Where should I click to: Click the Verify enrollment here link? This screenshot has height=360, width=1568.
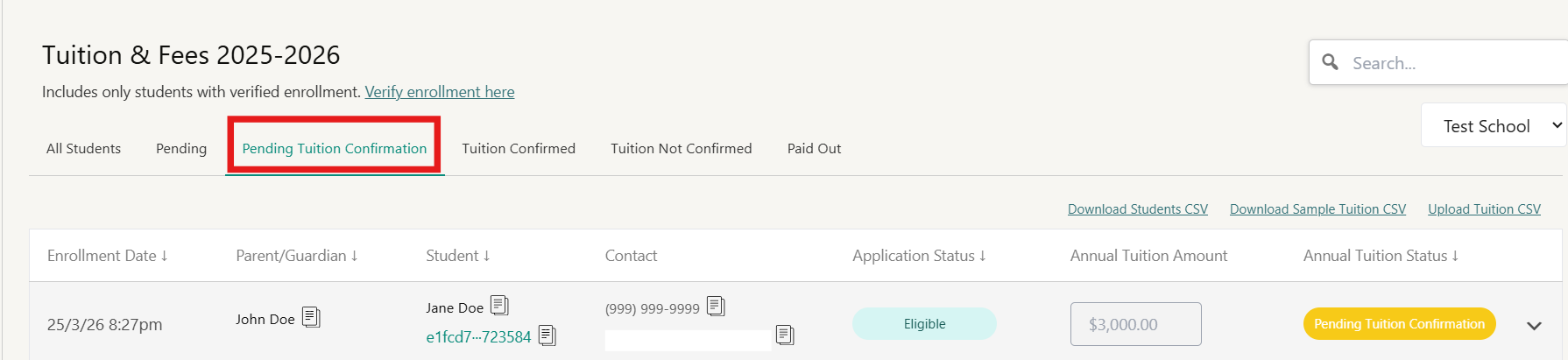coord(440,92)
